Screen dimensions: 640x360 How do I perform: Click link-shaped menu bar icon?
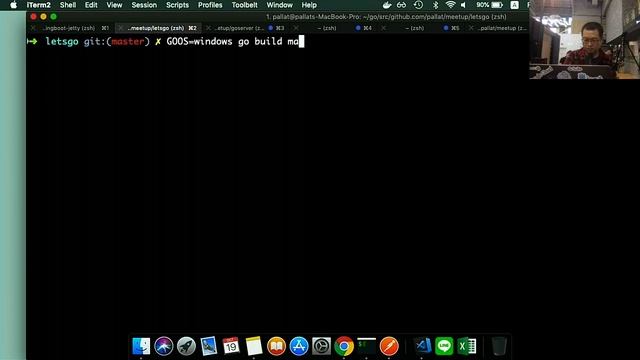click(402, 5)
